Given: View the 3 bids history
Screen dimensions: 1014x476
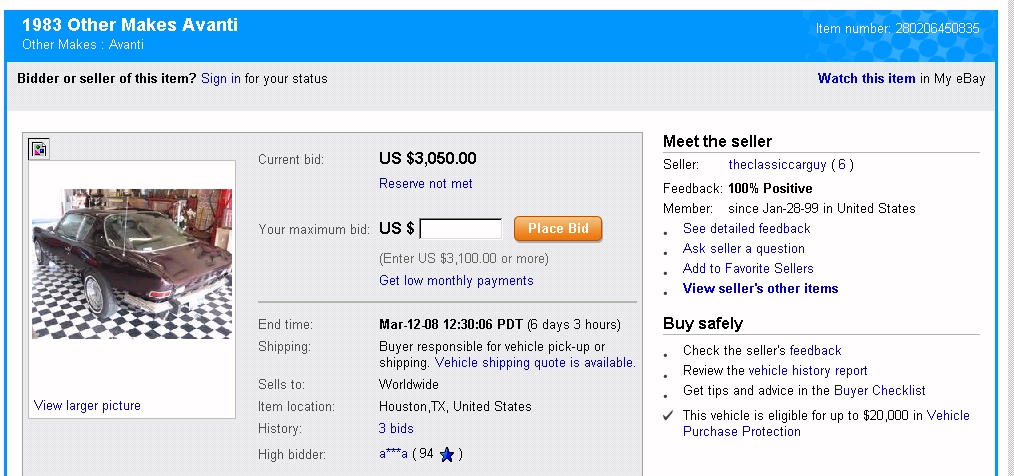Looking at the screenshot, I should coord(396,429).
